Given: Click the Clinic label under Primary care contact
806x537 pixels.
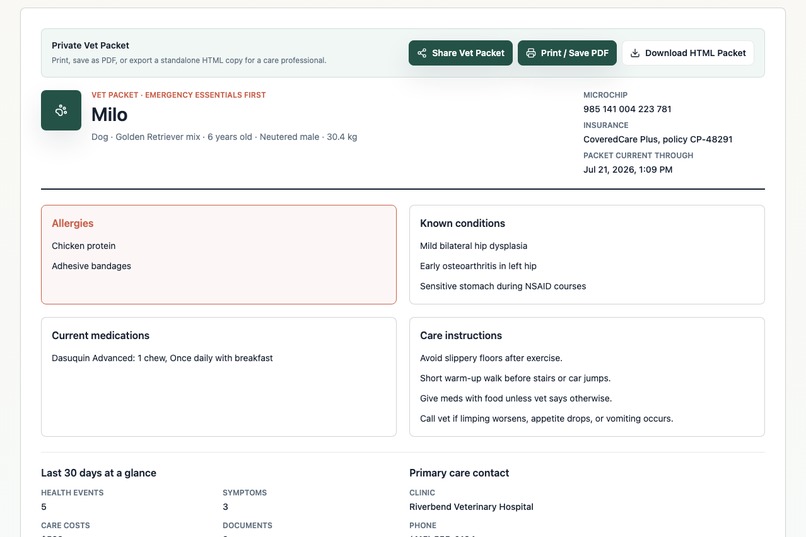Looking at the screenshot, I should (x=422, y=493).
